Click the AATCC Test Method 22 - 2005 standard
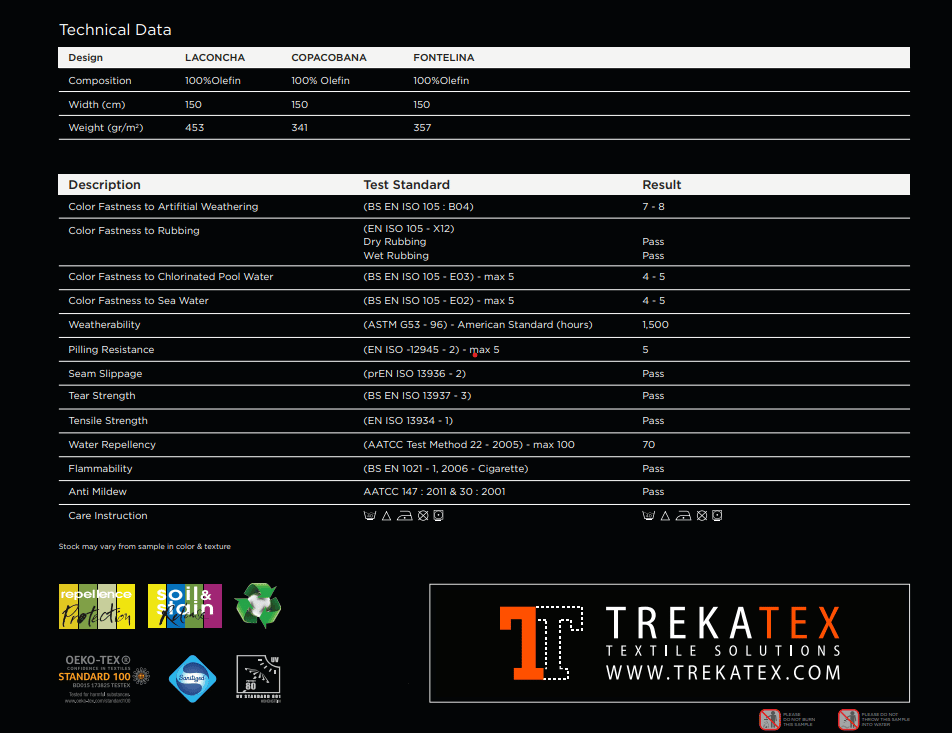The height and width of the screenshot is (733, 952). click(469, 445)
